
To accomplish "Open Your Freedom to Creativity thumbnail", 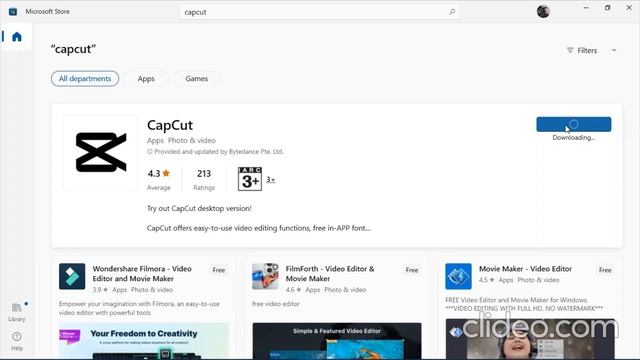I will [x=144, y=341].
